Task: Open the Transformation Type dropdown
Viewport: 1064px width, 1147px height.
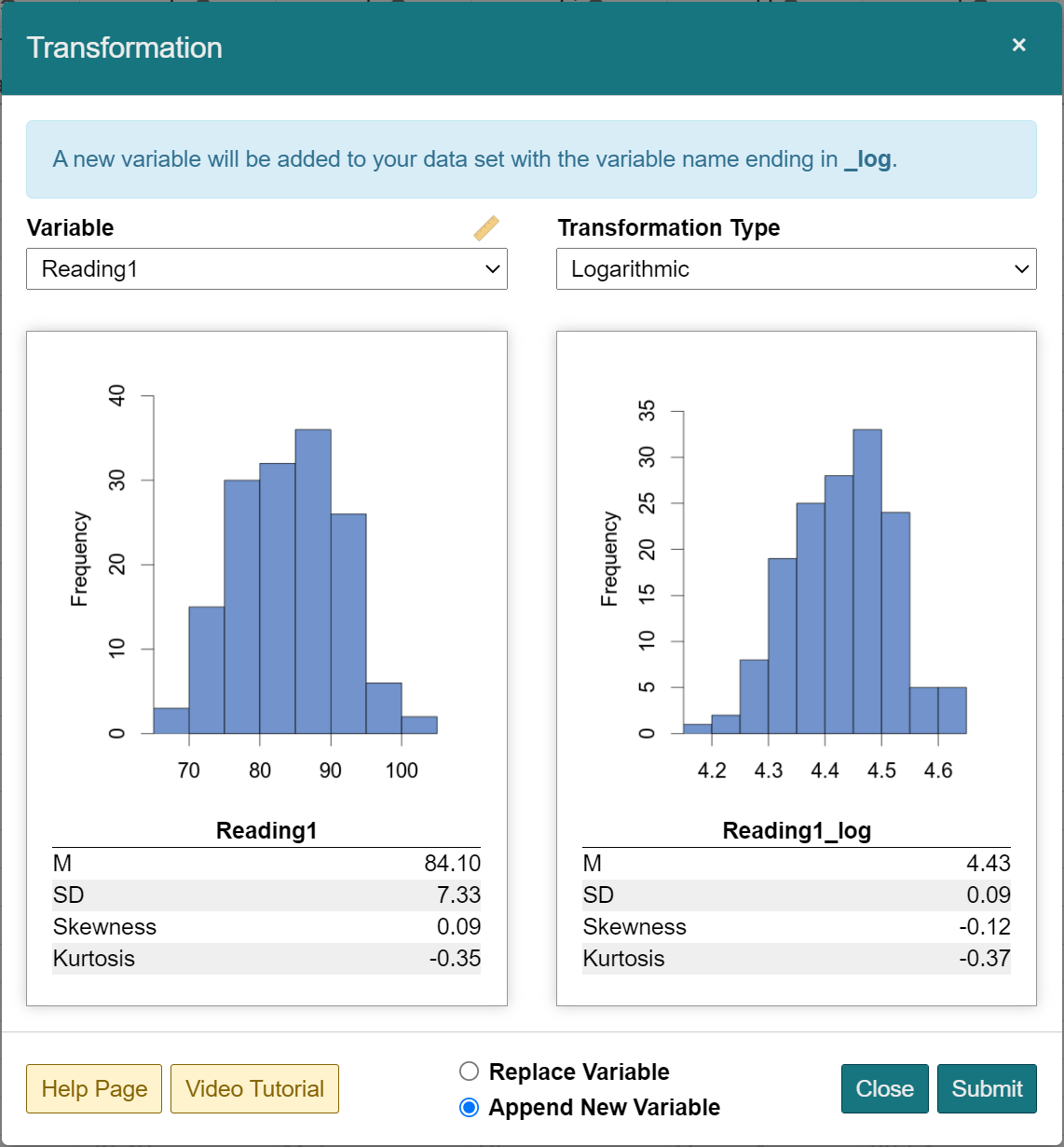Action: click(x=797, y=269)
